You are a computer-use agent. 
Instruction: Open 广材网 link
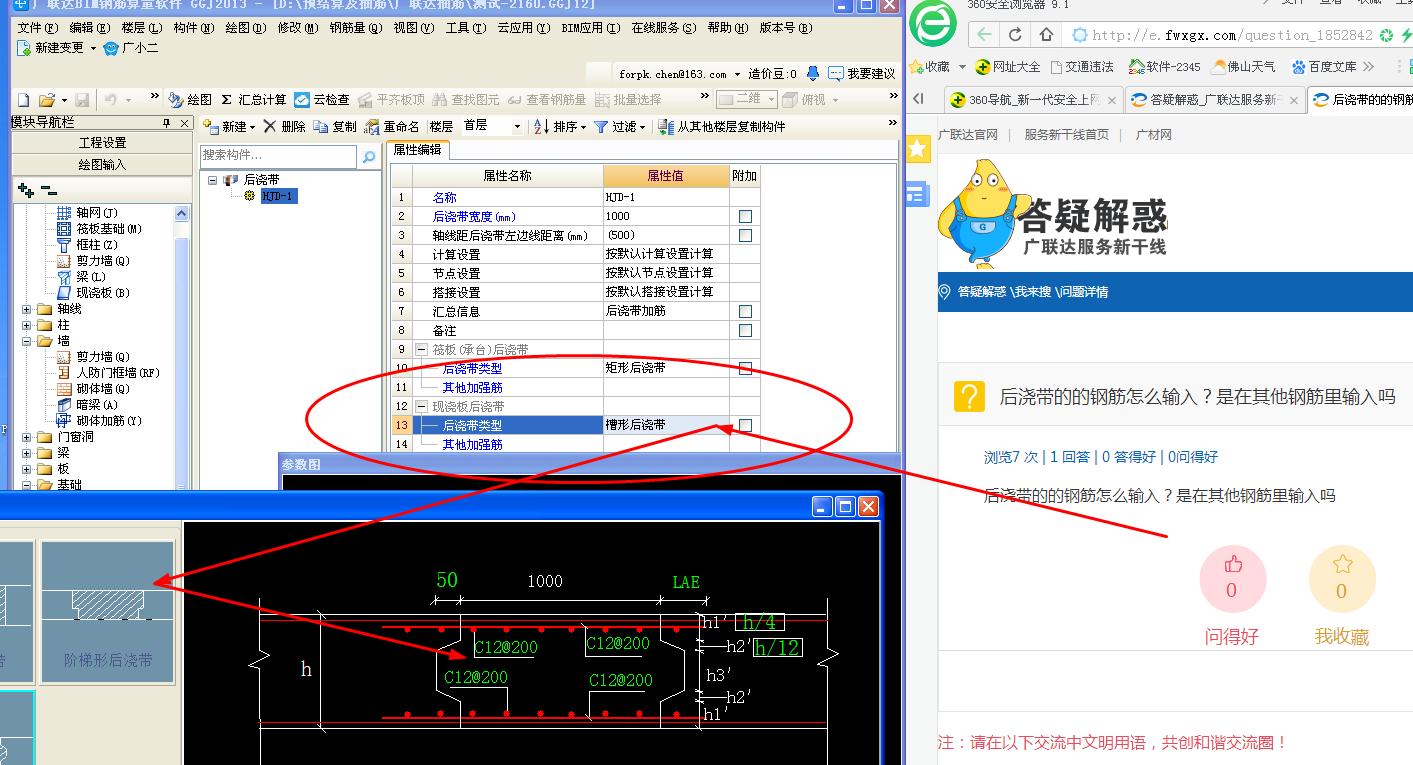pyautogui.click(x=1153, y=135)
